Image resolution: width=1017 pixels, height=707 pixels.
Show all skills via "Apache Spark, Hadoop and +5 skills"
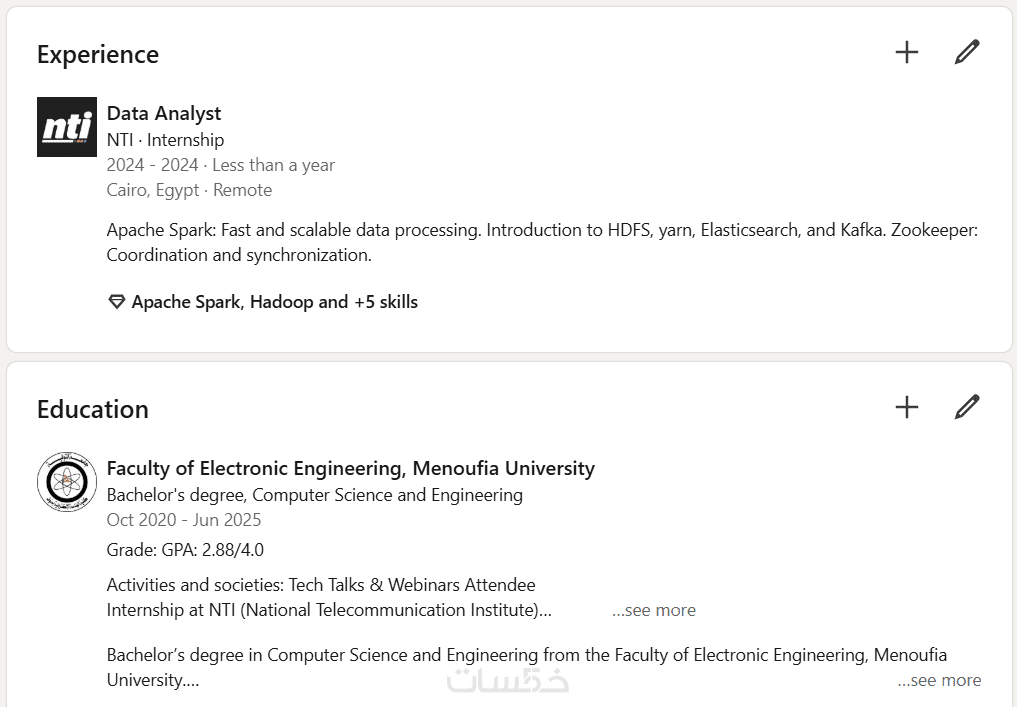(274, 302)
